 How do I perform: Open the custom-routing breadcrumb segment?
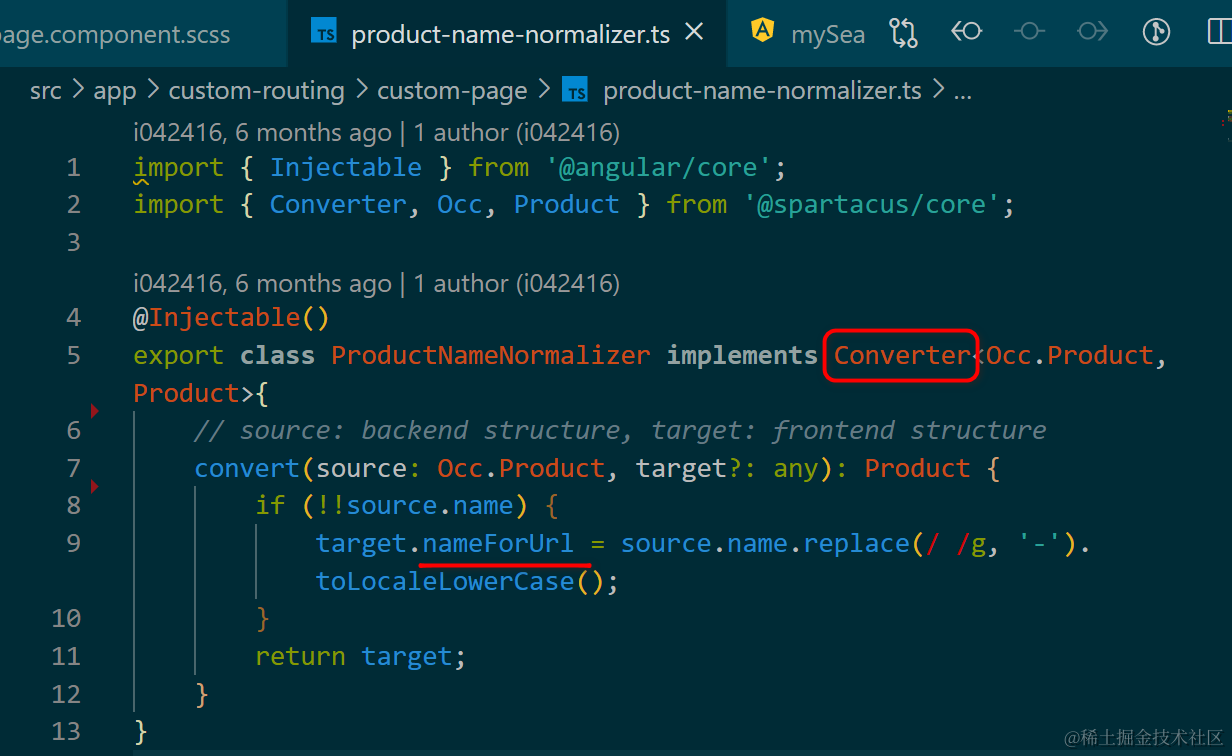tap(256, 91)
